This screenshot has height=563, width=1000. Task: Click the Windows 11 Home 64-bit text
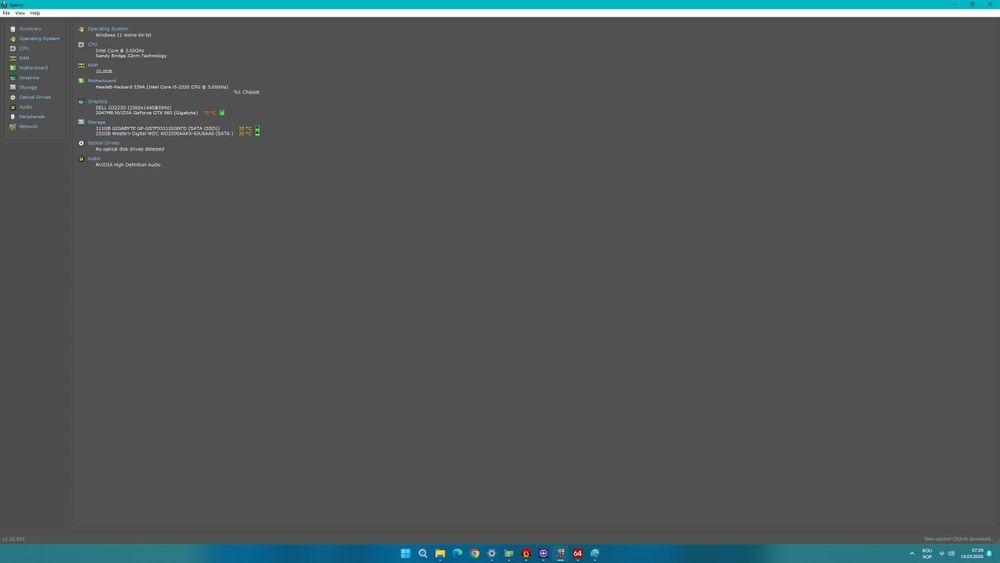pos(123,35)
